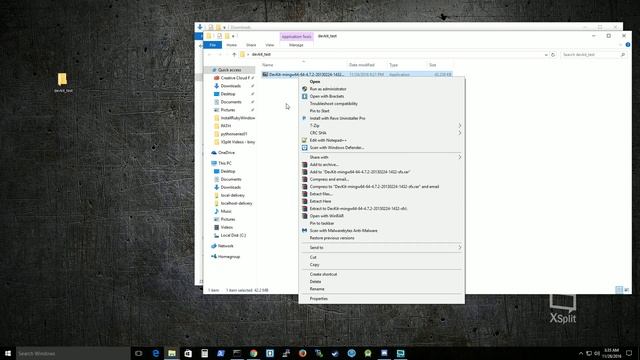Viewport: 640px width, 360px height.
Task: Select This PC in navigation pane
Action: [x=224, y=163]
